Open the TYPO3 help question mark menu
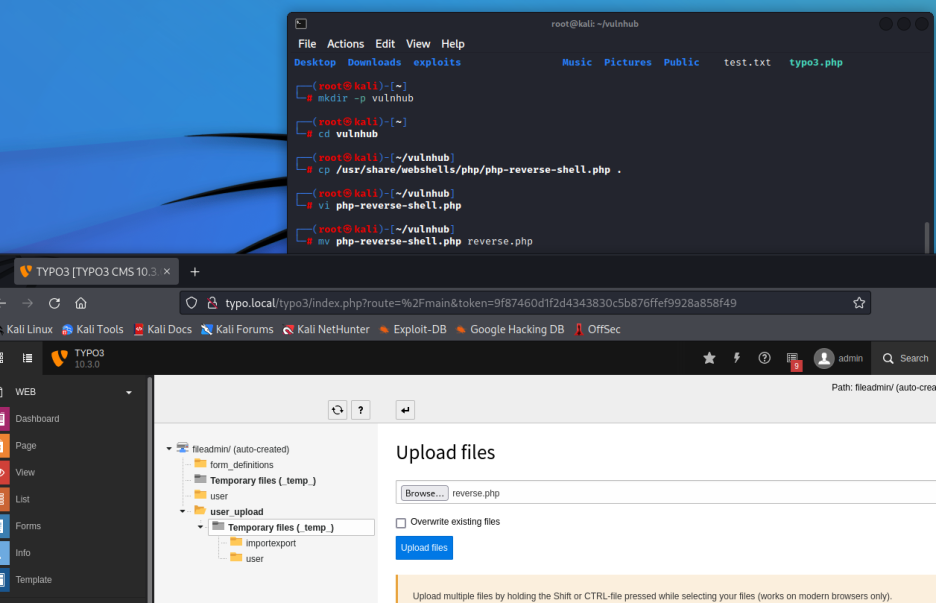The width and height of the screenshot is (936, 603). click(x=764, y=358)
